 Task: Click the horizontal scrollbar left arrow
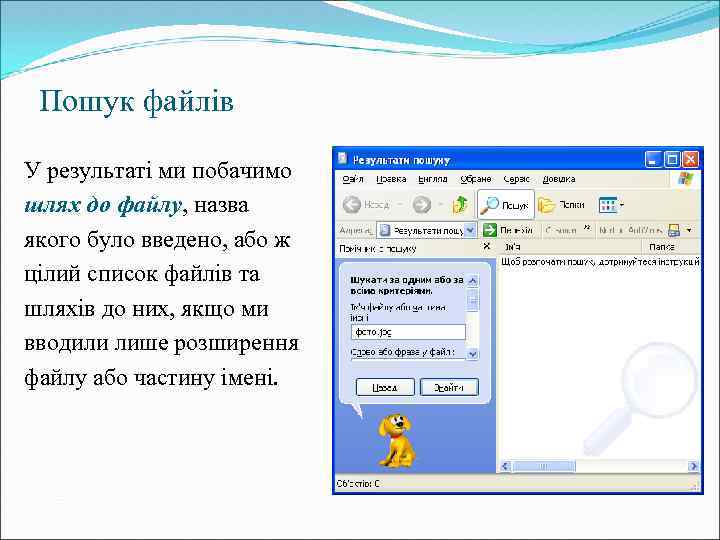tap(506, 466)
